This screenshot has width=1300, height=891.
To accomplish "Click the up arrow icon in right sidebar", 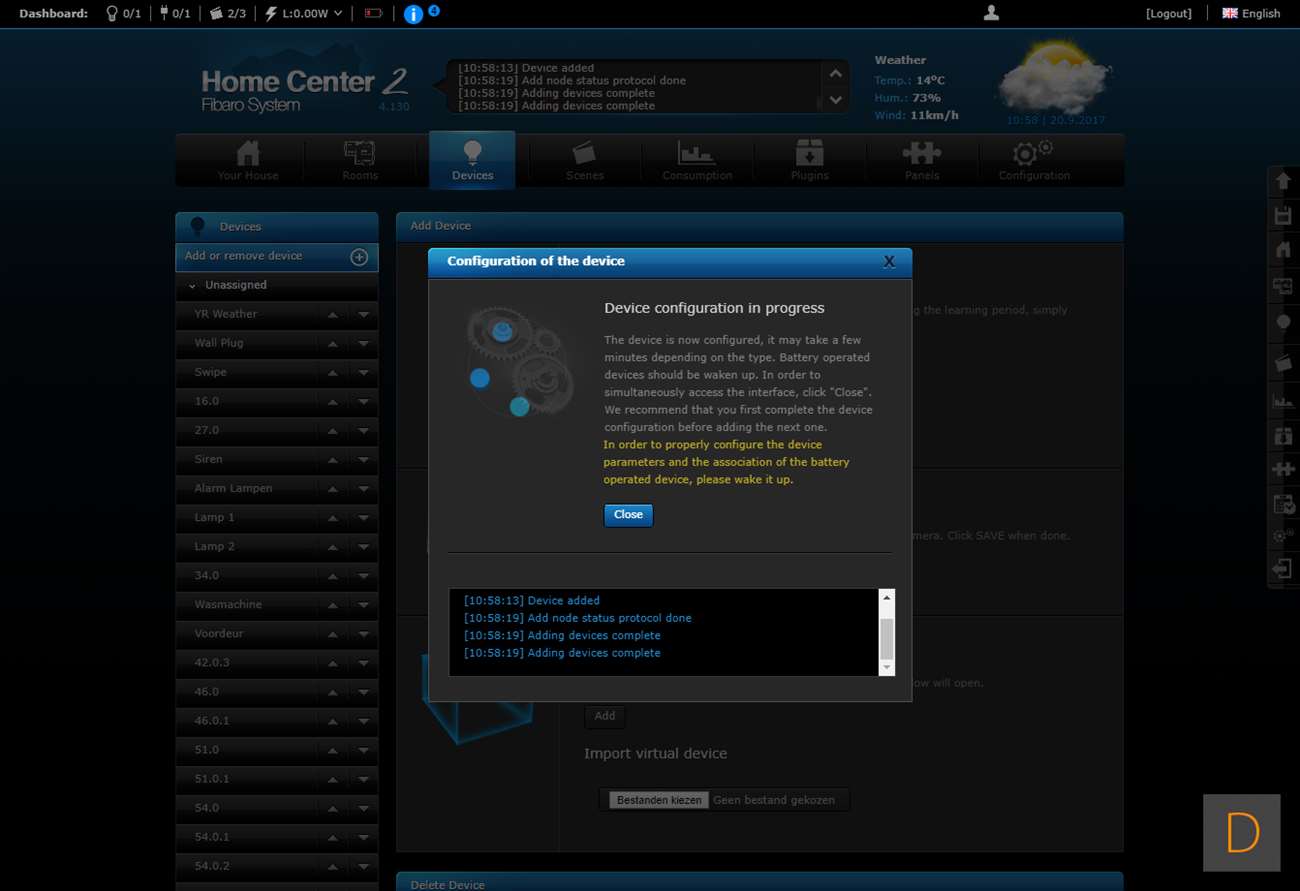I will 1283,182.
